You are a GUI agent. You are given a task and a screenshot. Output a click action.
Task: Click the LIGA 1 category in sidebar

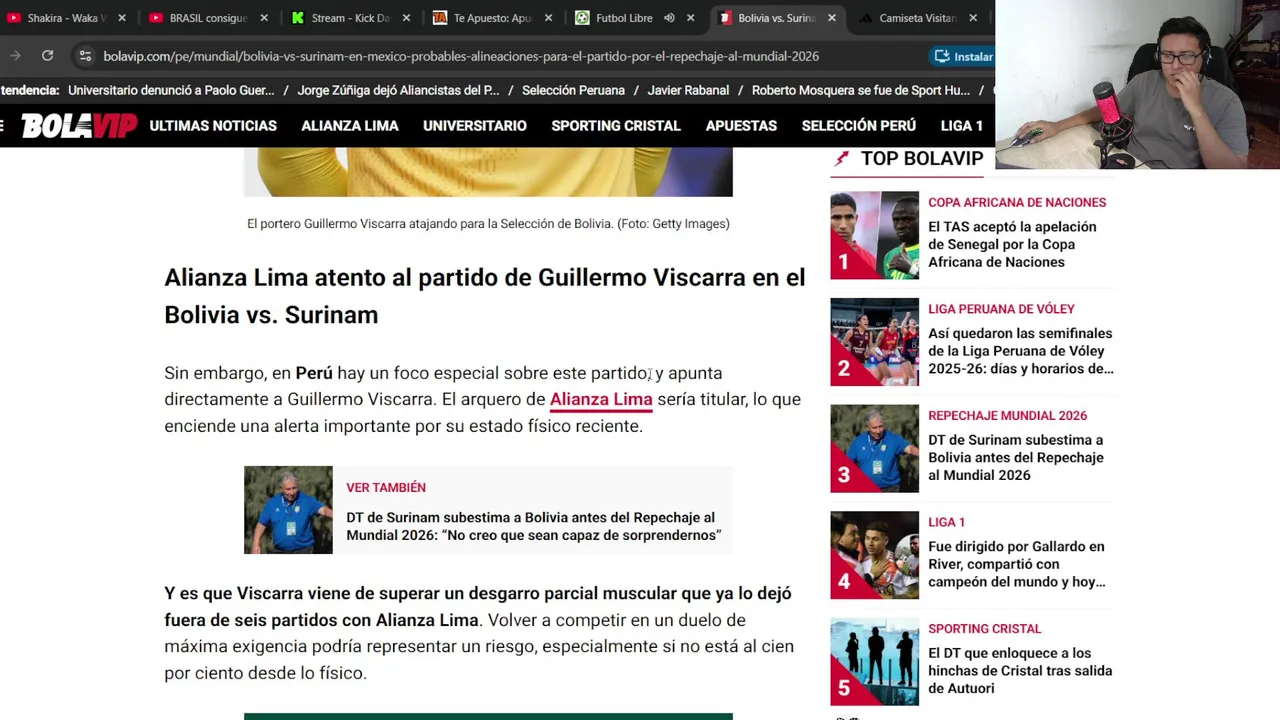946,522
